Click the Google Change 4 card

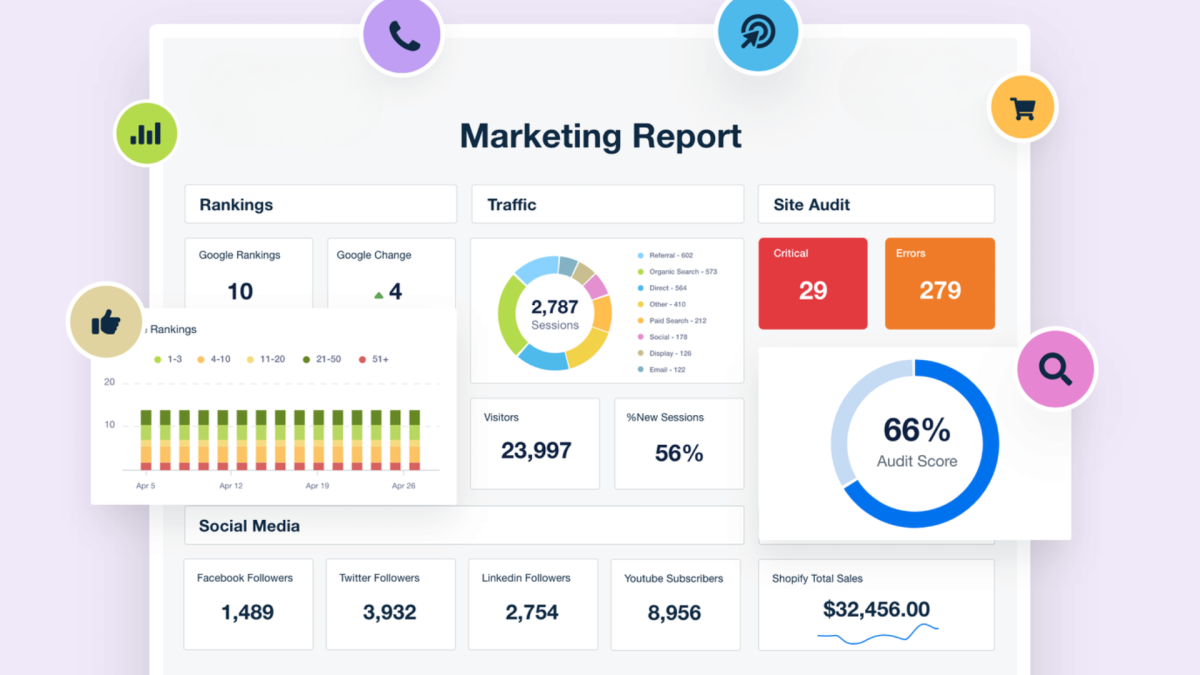391,274
